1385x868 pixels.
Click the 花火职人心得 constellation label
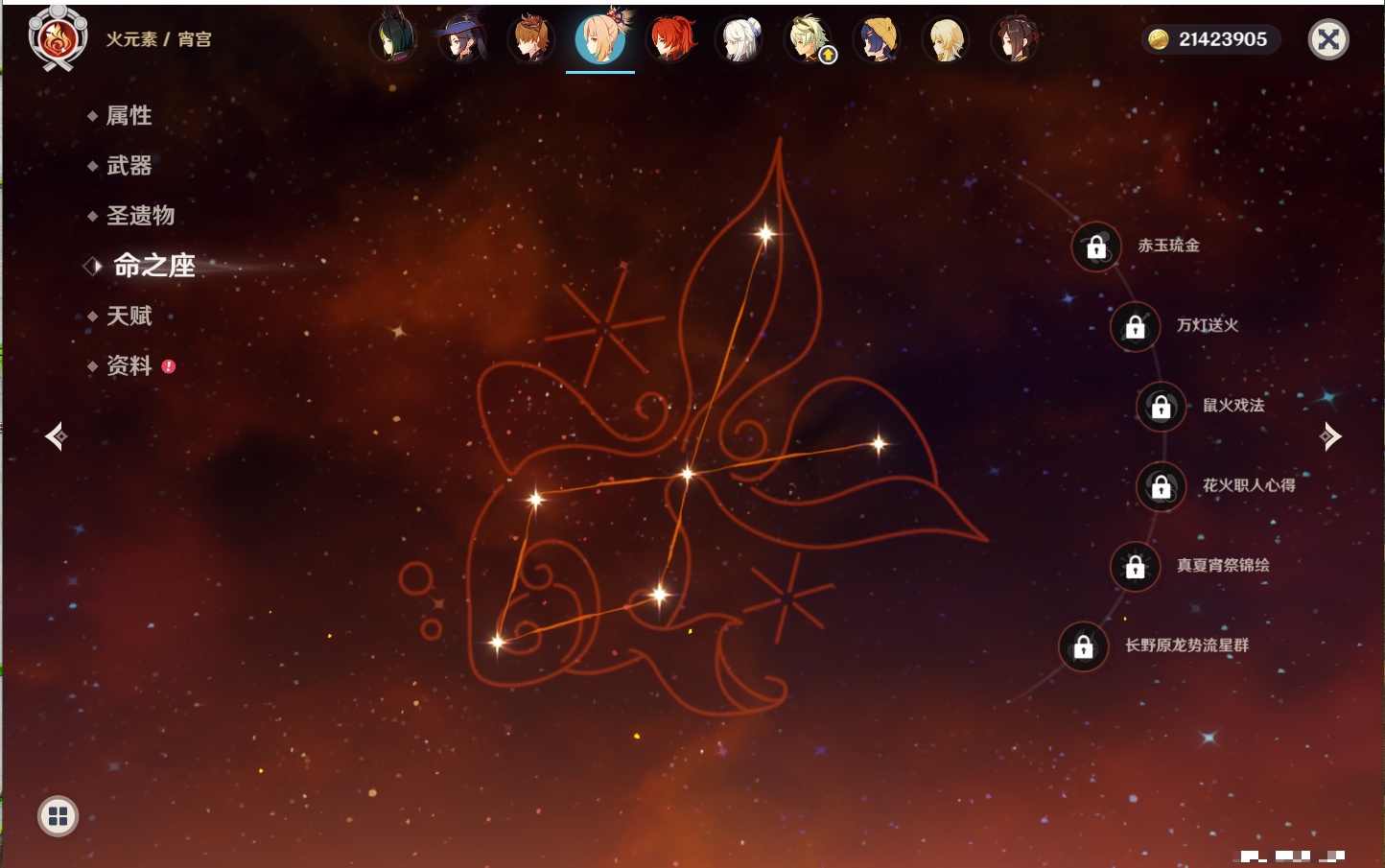(x=1249, y=485)
